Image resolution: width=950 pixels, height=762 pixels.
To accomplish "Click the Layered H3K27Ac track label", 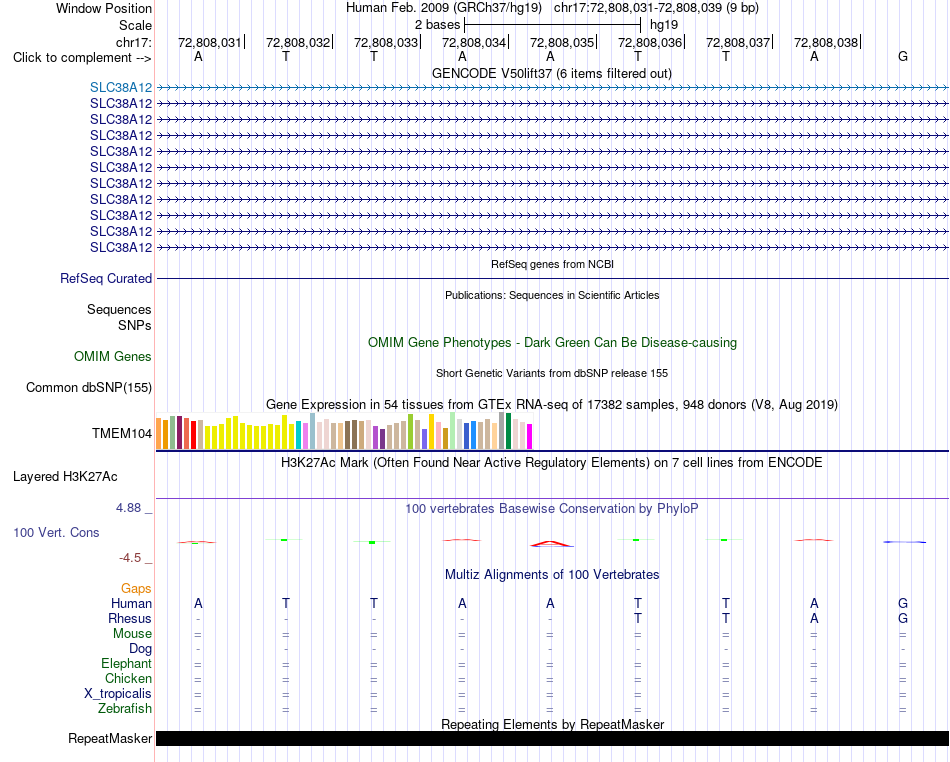I will [65, 477].
